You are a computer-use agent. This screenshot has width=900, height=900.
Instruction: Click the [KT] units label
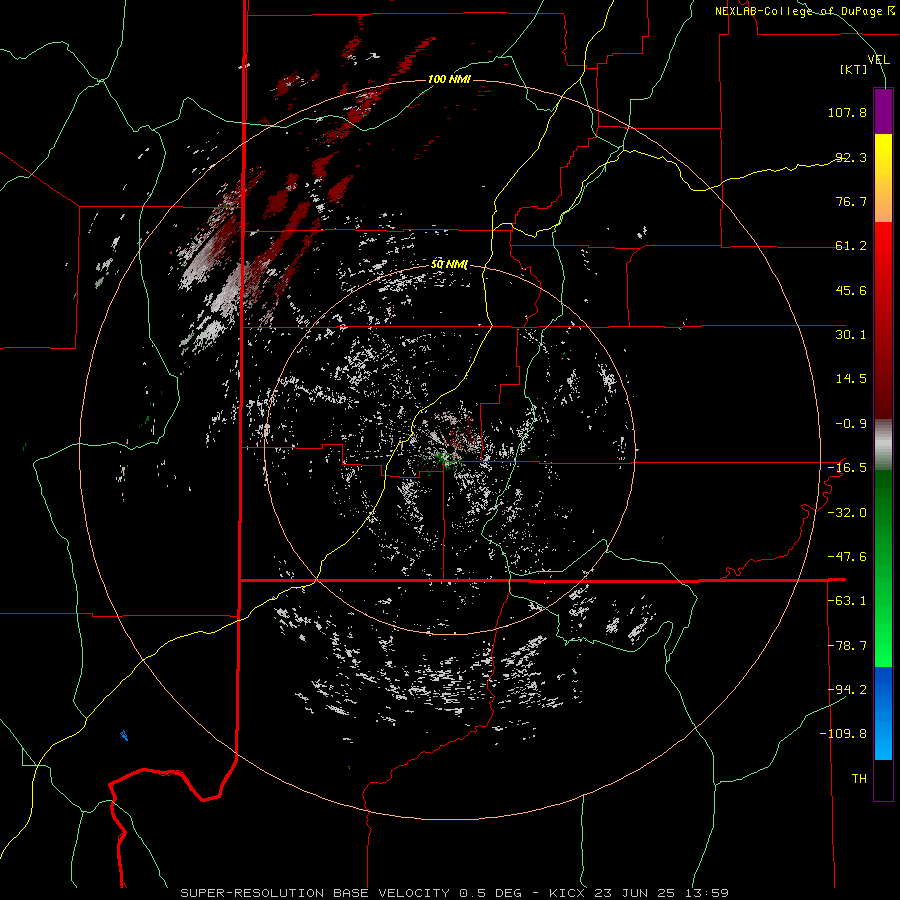point(854,69)
